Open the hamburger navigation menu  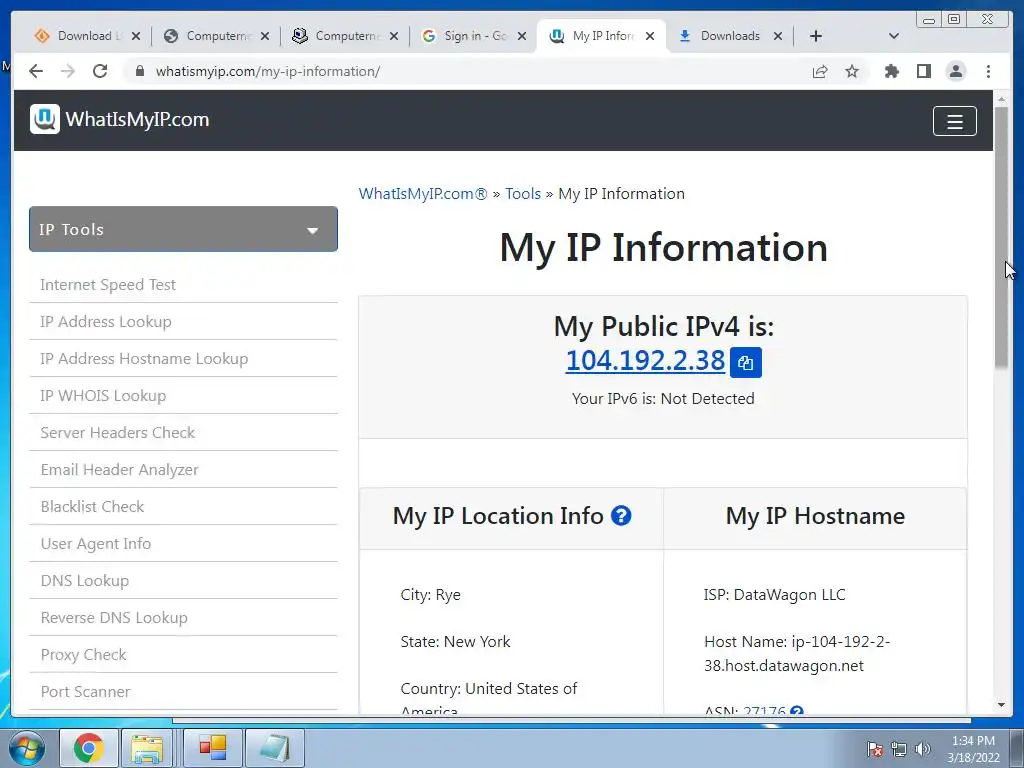click(x=955, y=121)
